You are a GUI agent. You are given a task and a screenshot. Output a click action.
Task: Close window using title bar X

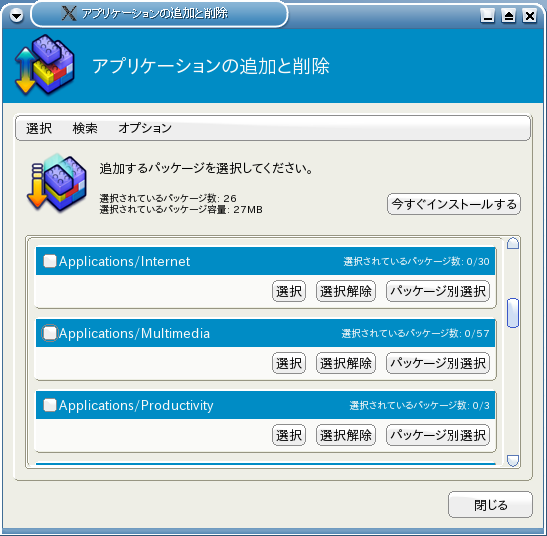pyautogui.click(x=530, y=16)
